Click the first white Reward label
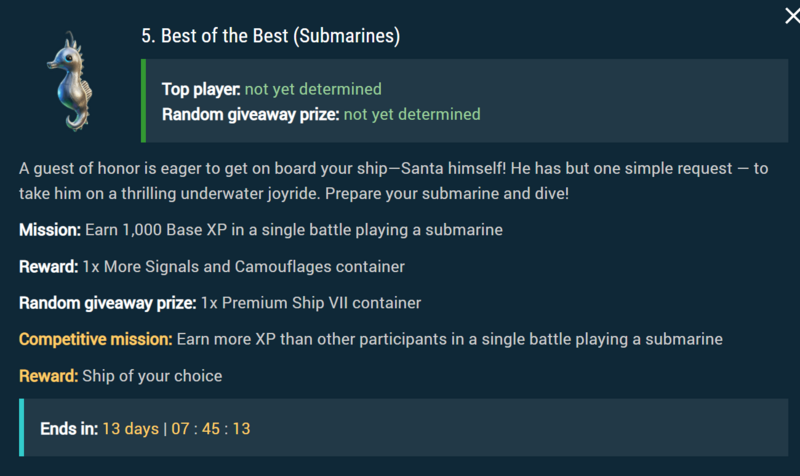 click(x=48, y=266)
